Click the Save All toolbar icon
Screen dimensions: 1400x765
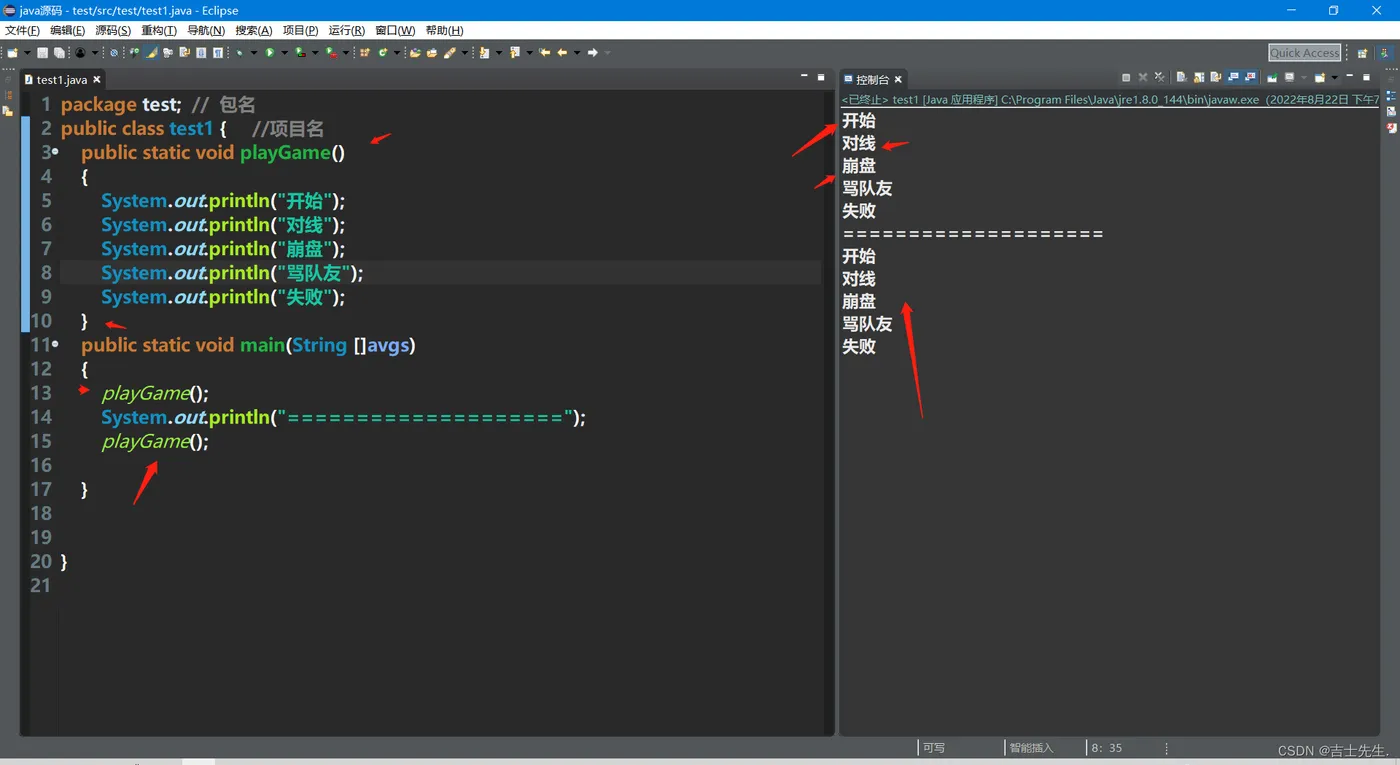point(59,52)
